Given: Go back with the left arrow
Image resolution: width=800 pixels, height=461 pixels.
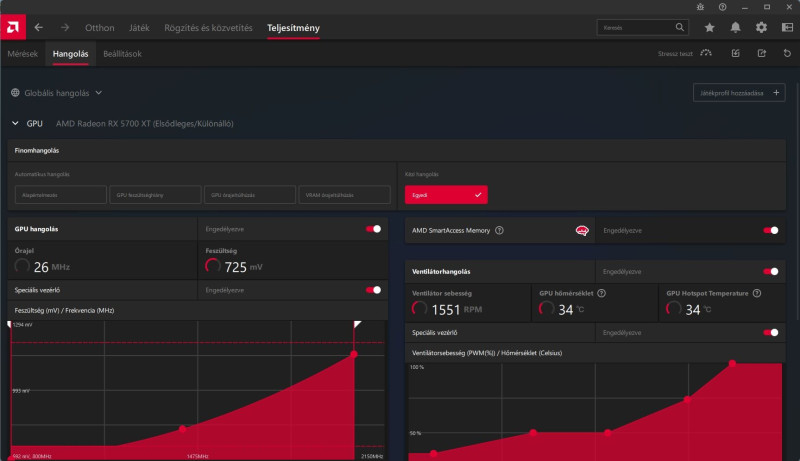Looking at the screenshot, I should pyautogui.click(x=39, y=28).
